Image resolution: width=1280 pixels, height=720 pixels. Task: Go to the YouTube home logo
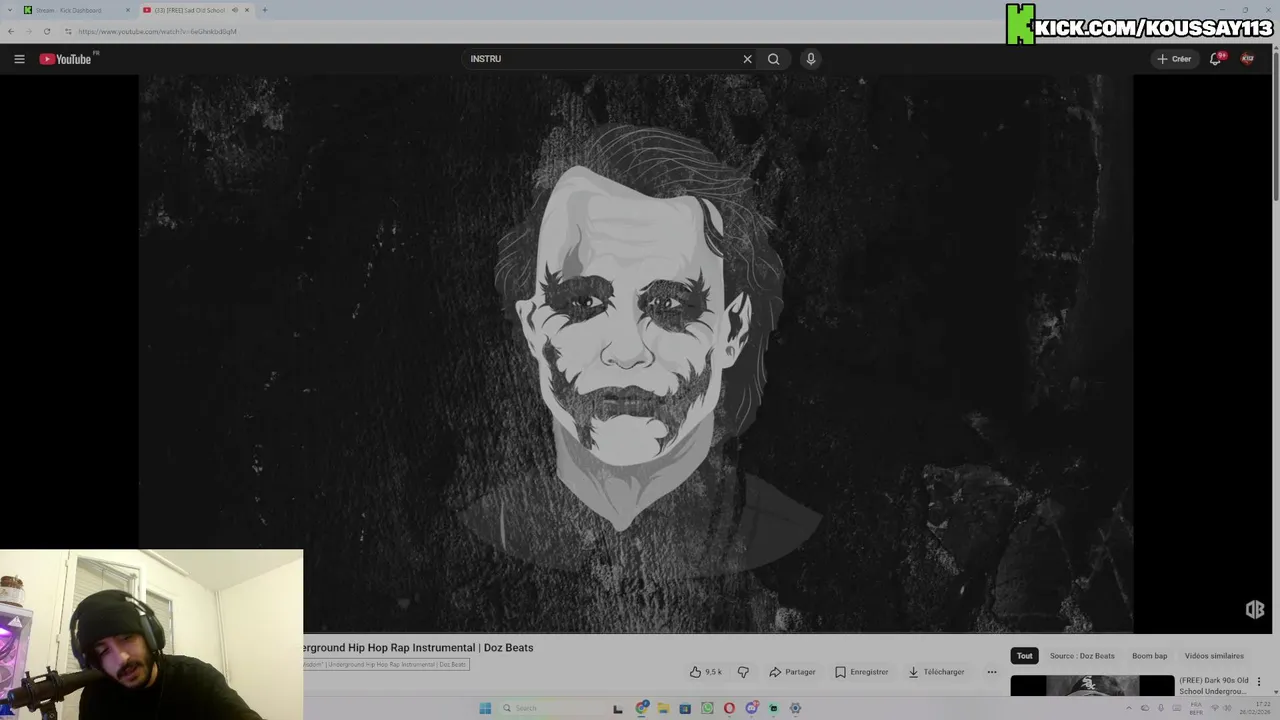[66, 59]
